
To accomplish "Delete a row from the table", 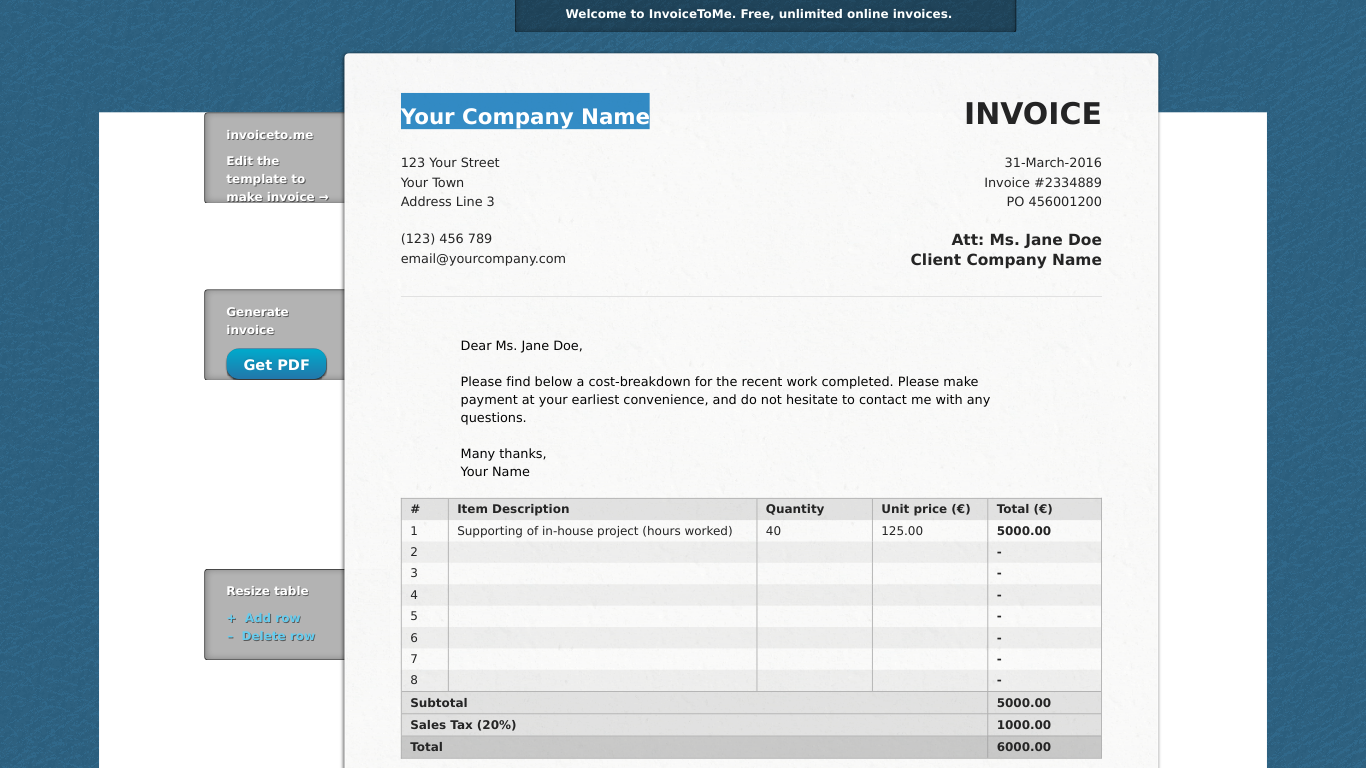I will [271, 636].
